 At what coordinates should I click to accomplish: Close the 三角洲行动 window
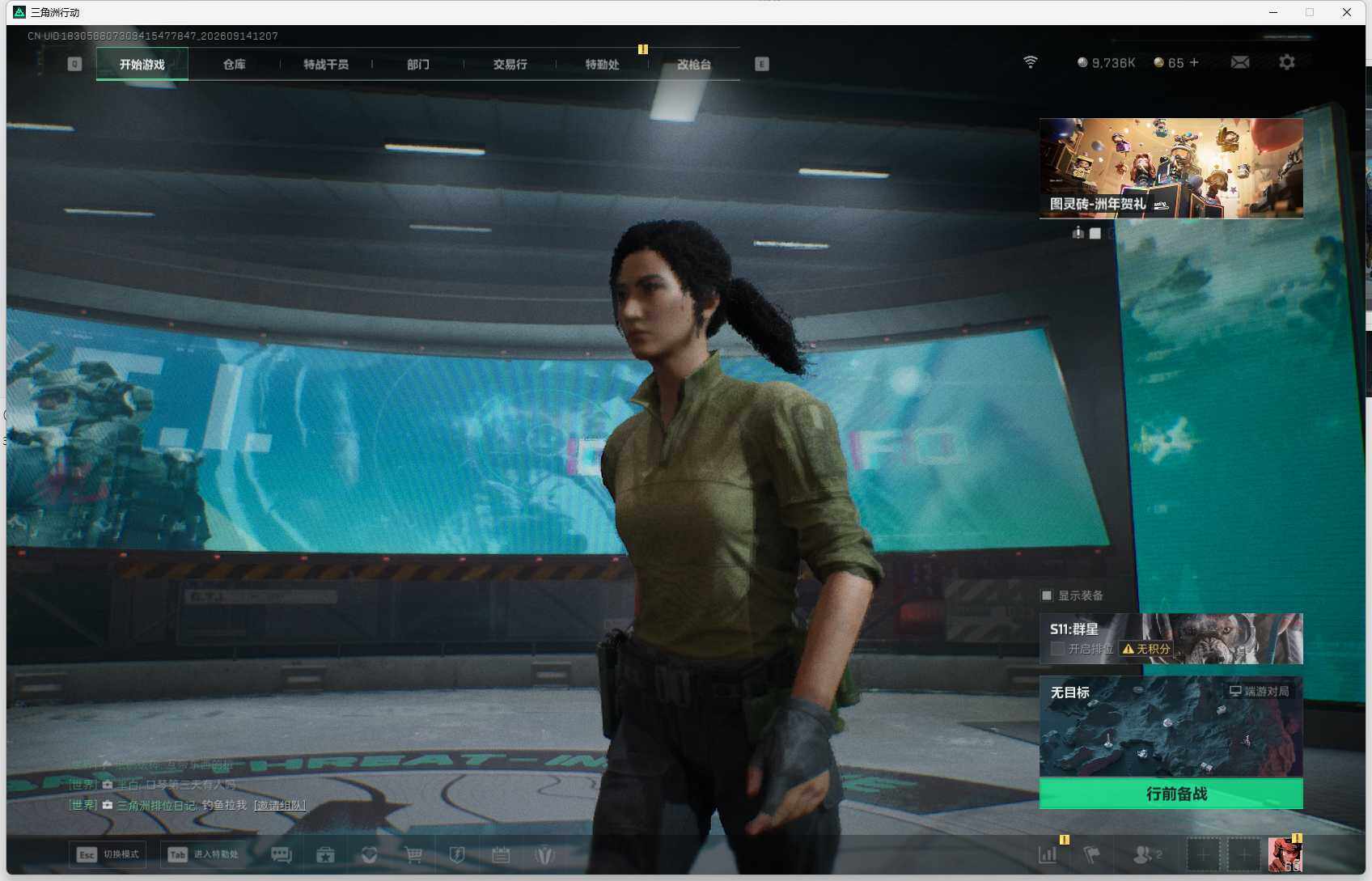[x=1347, y=12]
